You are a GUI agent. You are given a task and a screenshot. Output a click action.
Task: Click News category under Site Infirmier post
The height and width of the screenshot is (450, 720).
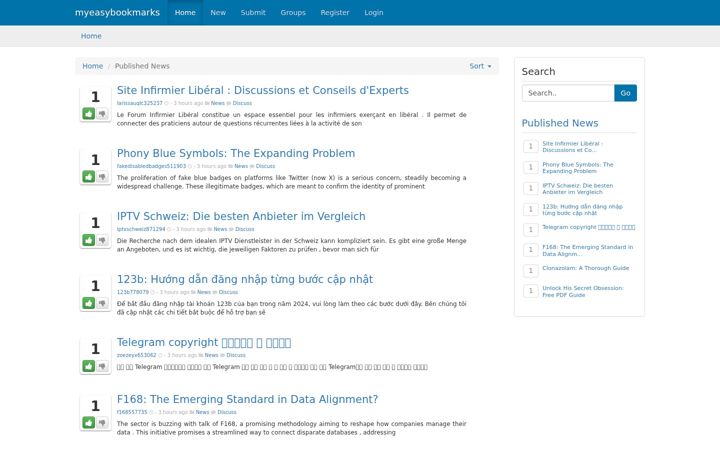218,103
